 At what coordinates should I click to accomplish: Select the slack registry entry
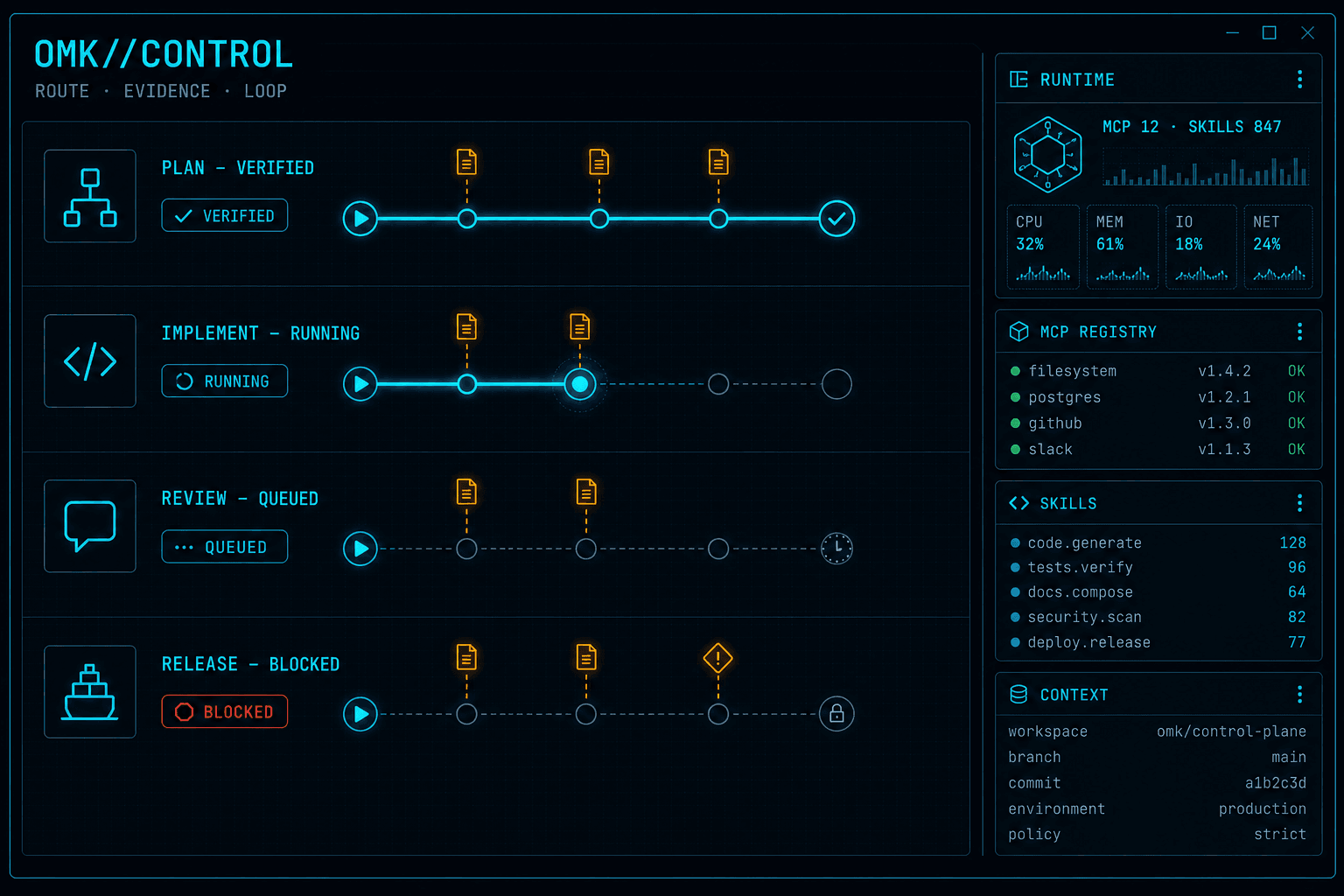(x=1158, y=450)
